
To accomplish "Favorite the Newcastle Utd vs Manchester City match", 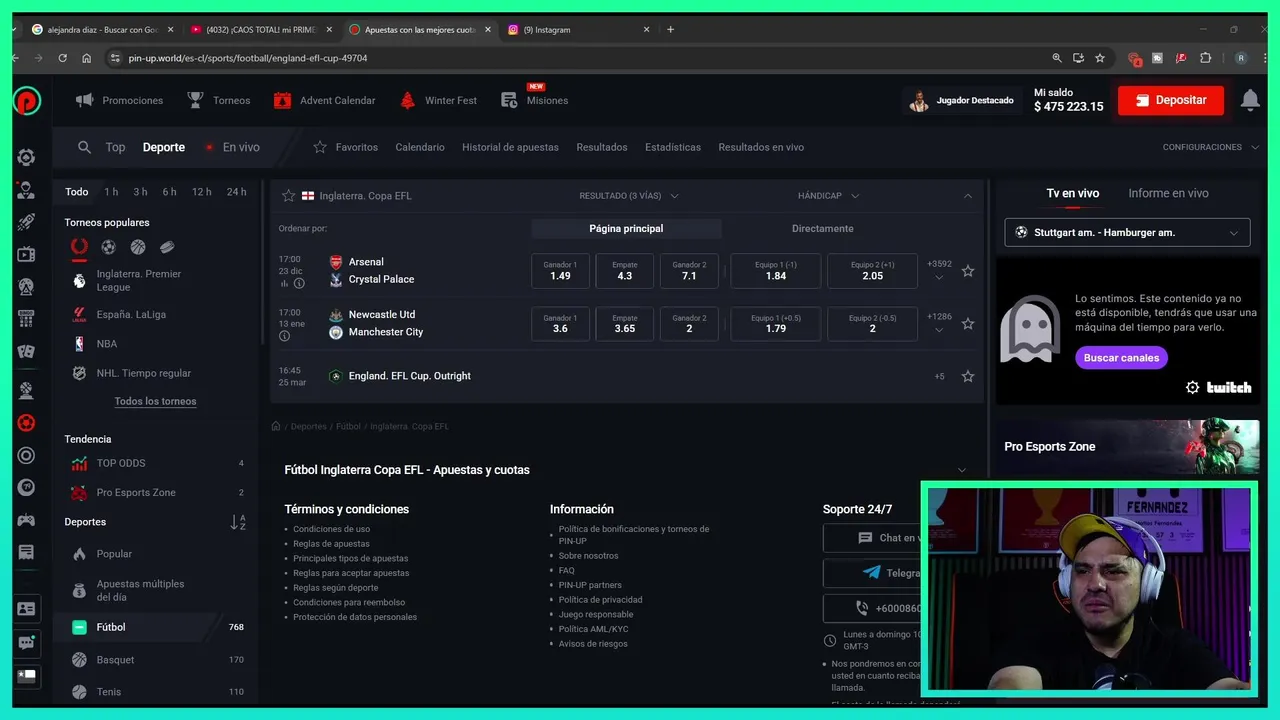I will [x=968, y=324].
